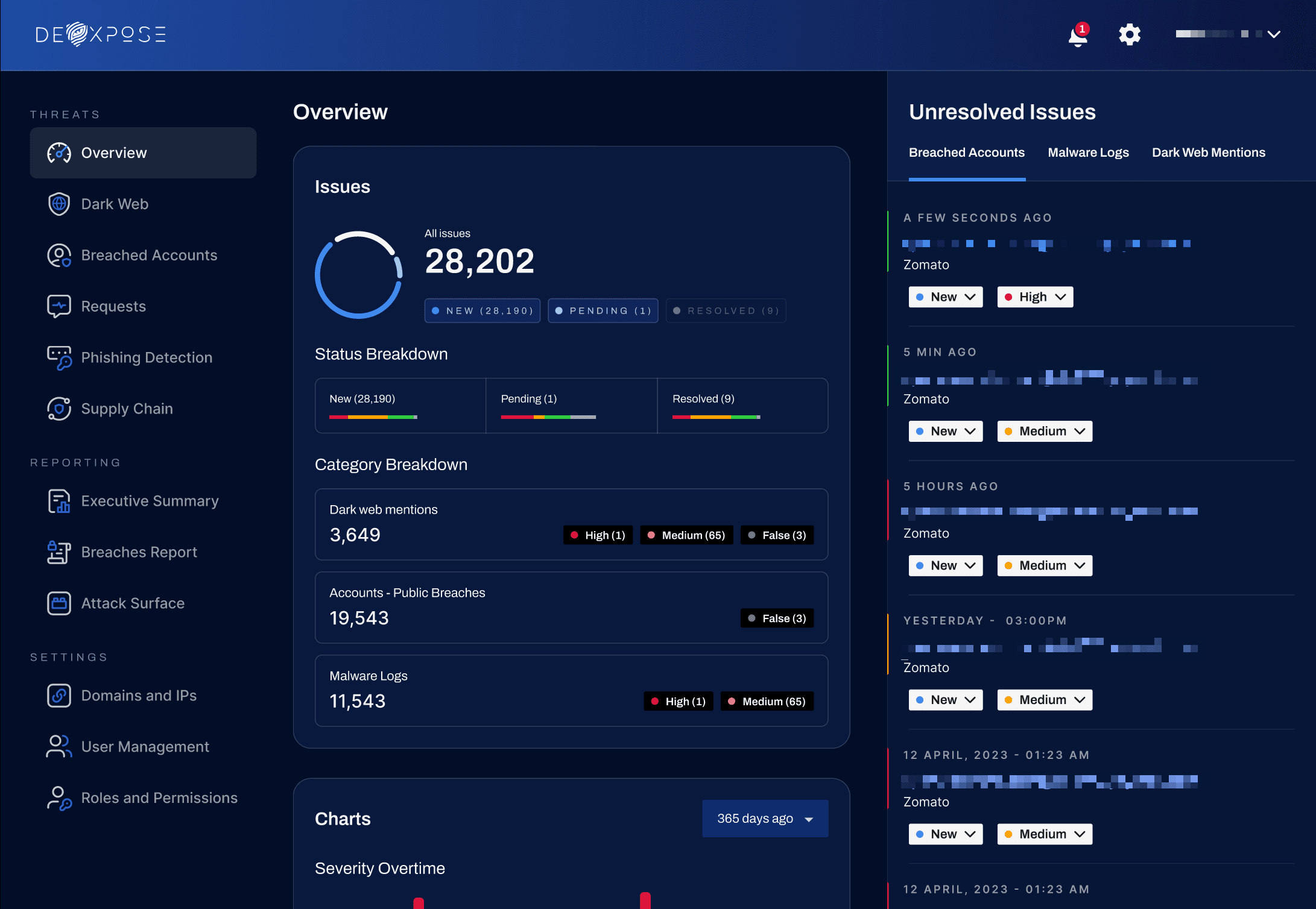The height and width of the screenshot is (909, 1316).
Task: Click the Executive Summary report icon
Action: click(x=59, y=502)
